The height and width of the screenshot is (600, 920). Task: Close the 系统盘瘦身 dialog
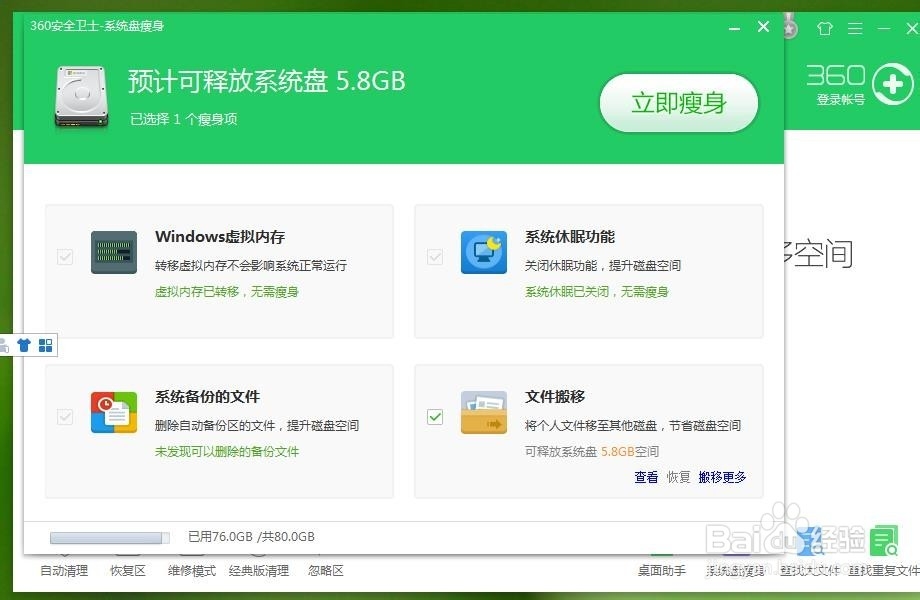click(763, 26)
